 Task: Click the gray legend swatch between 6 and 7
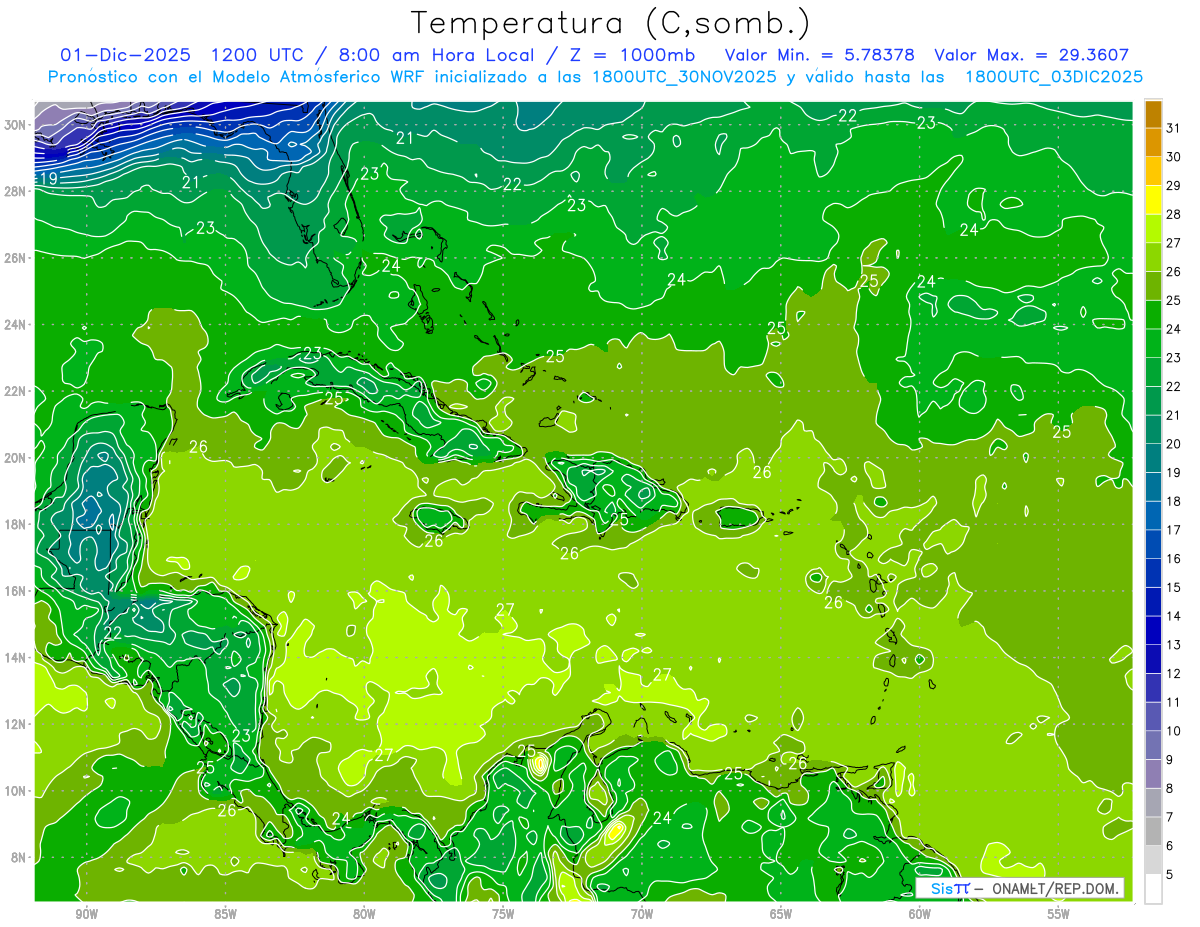(1154, 831)
